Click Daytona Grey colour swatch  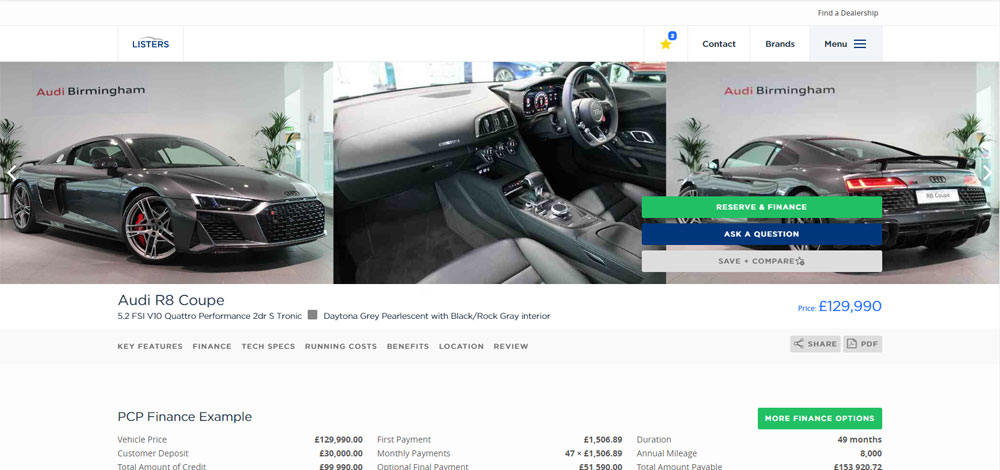(313, 315)
